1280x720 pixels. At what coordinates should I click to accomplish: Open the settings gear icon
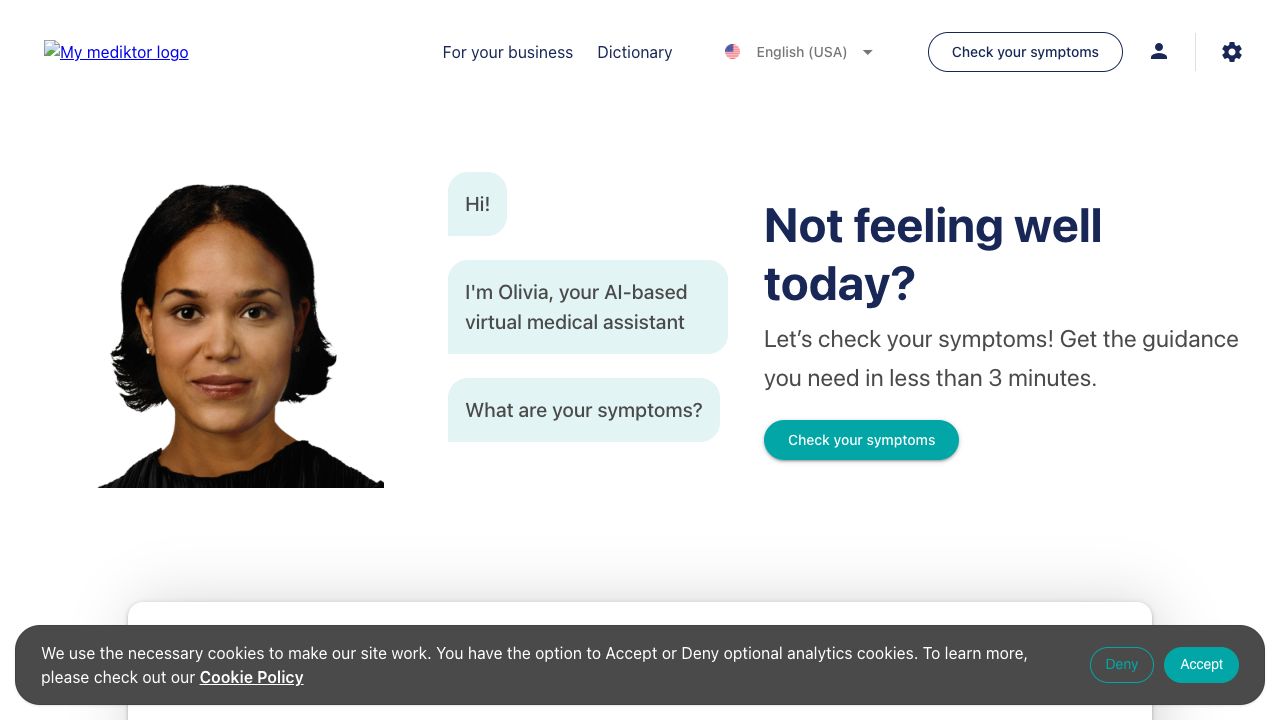(1232, 52)
